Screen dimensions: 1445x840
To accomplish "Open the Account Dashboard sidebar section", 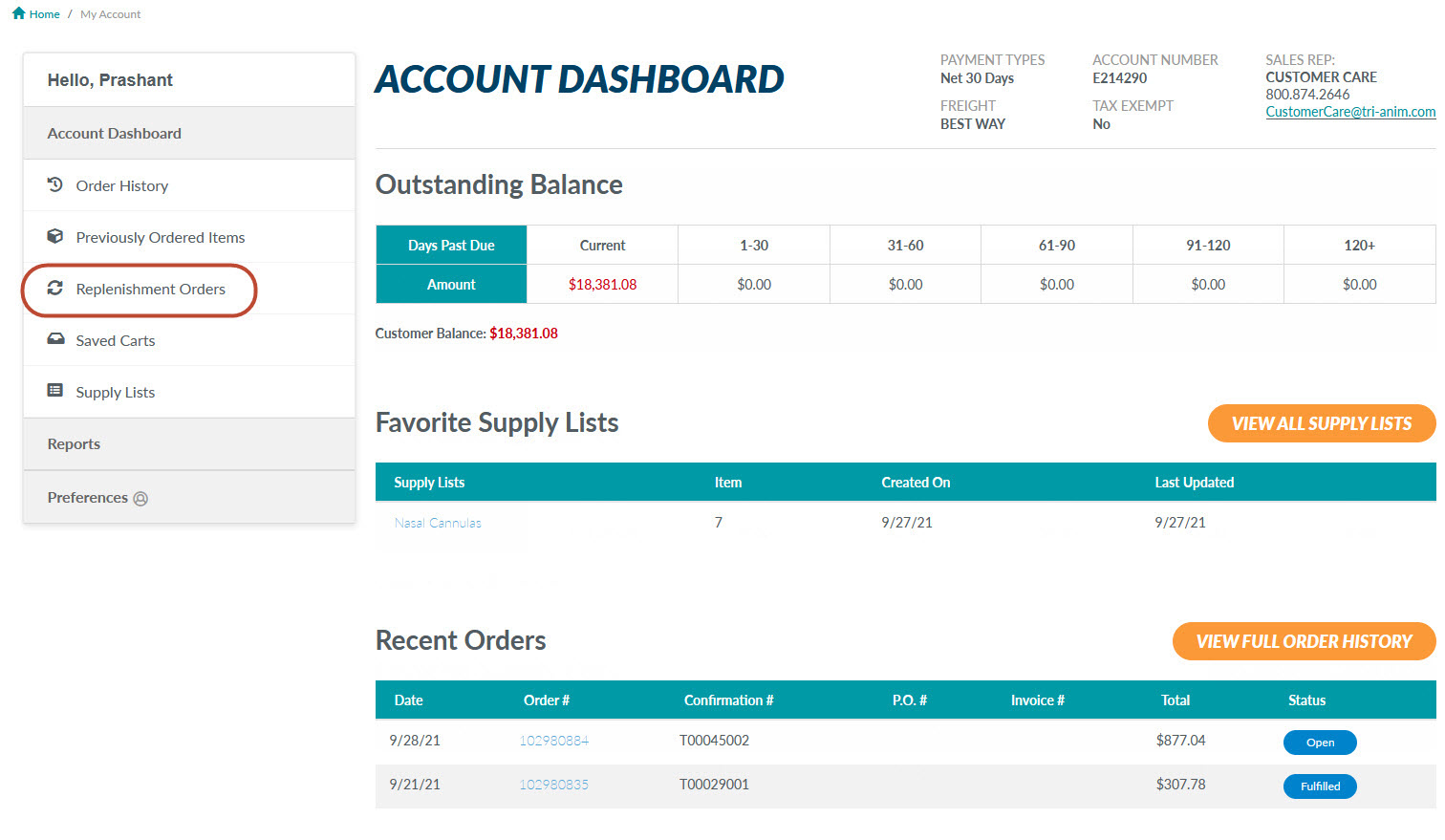I will pos(114,134).
